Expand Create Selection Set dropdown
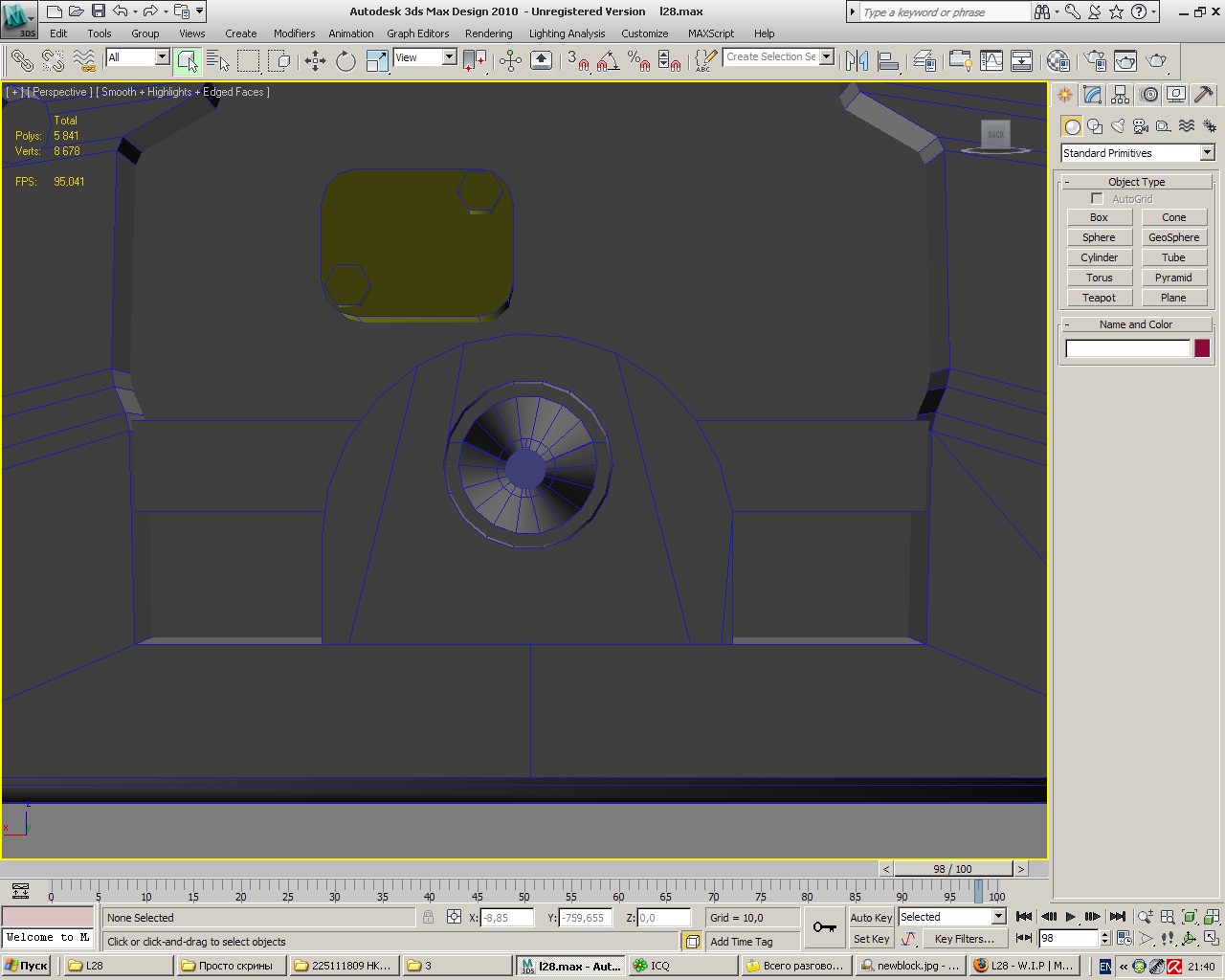Screen dimensions: 1225x980 [826, 57]
